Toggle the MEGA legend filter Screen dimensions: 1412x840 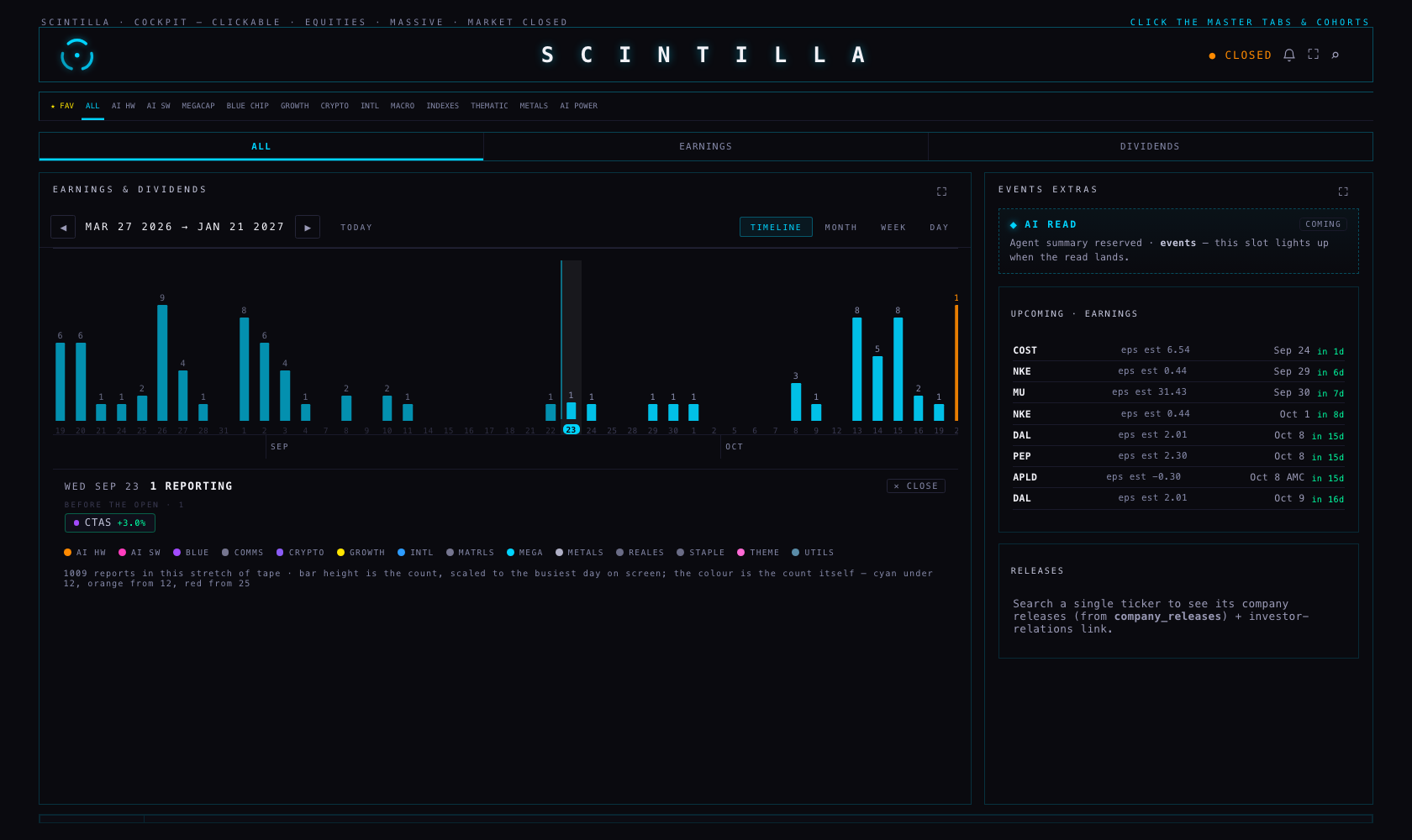pos(524,553)
